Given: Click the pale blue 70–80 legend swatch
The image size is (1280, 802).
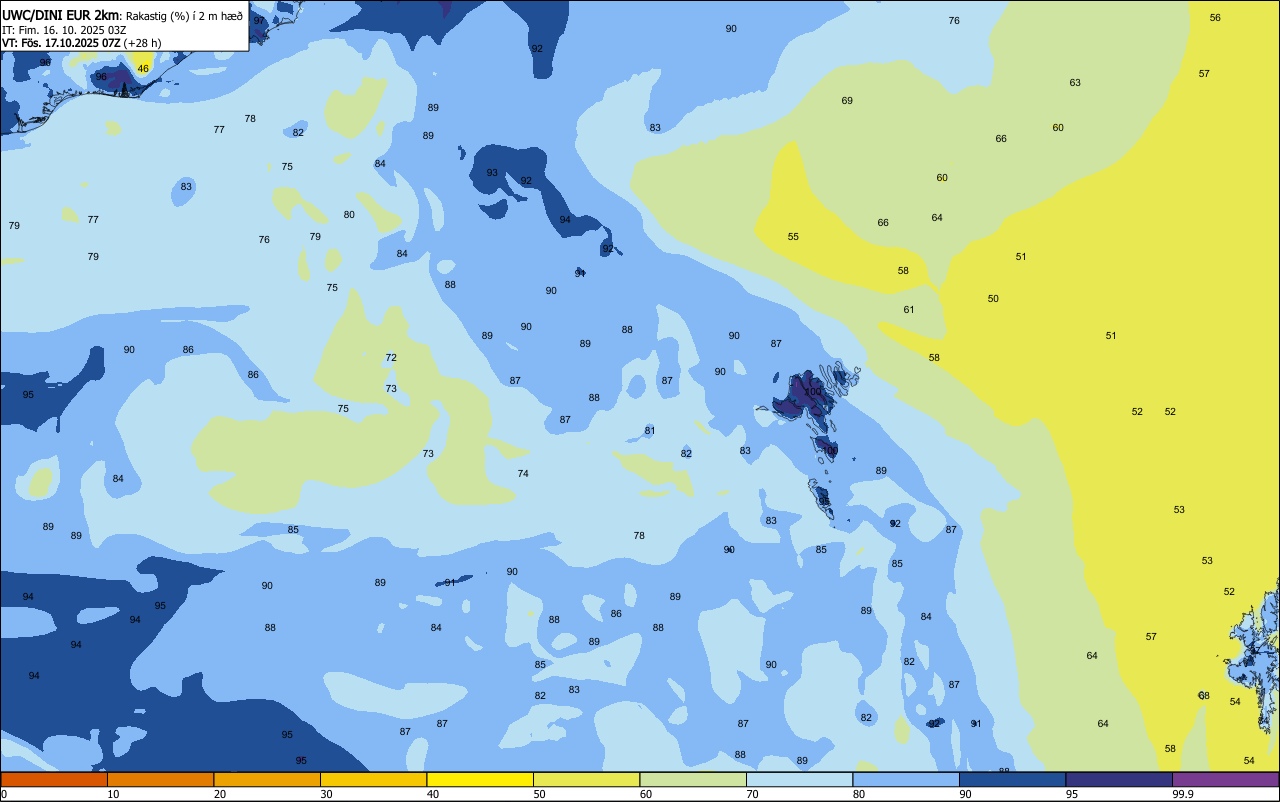Looking at the screenshot, I should point(799,779).
